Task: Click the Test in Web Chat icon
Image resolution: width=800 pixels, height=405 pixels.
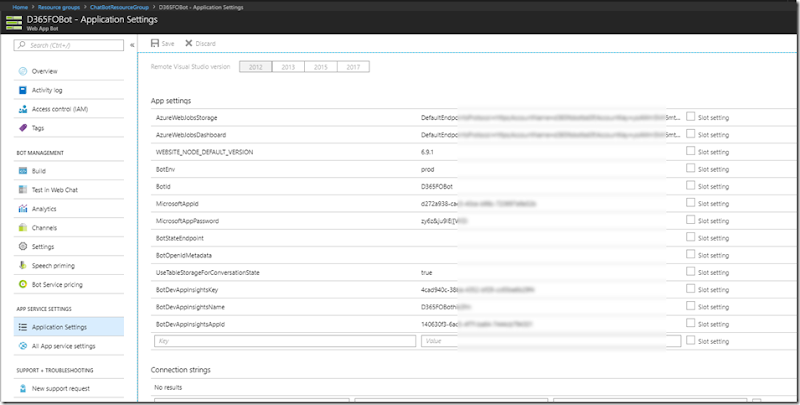Action: 22,190
